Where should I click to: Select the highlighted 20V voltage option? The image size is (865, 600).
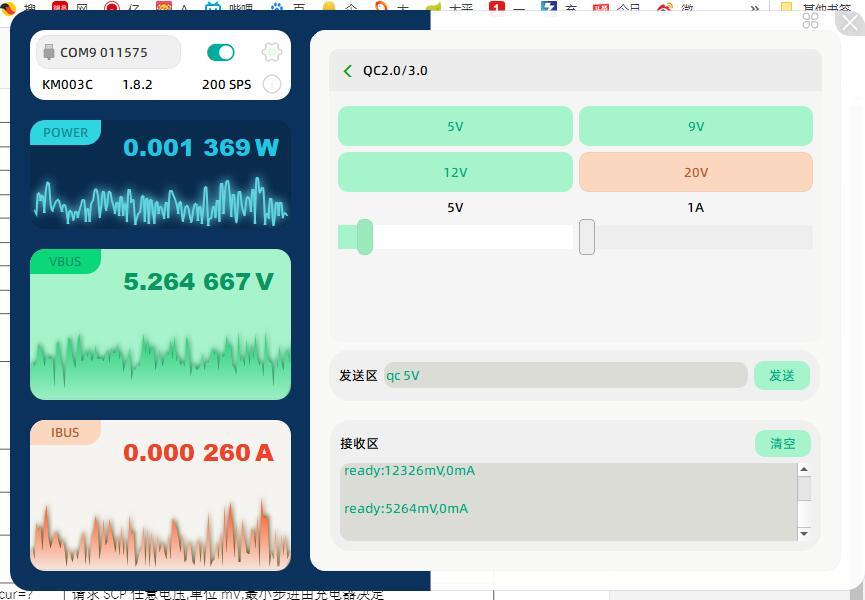click(x=695, y=172)
